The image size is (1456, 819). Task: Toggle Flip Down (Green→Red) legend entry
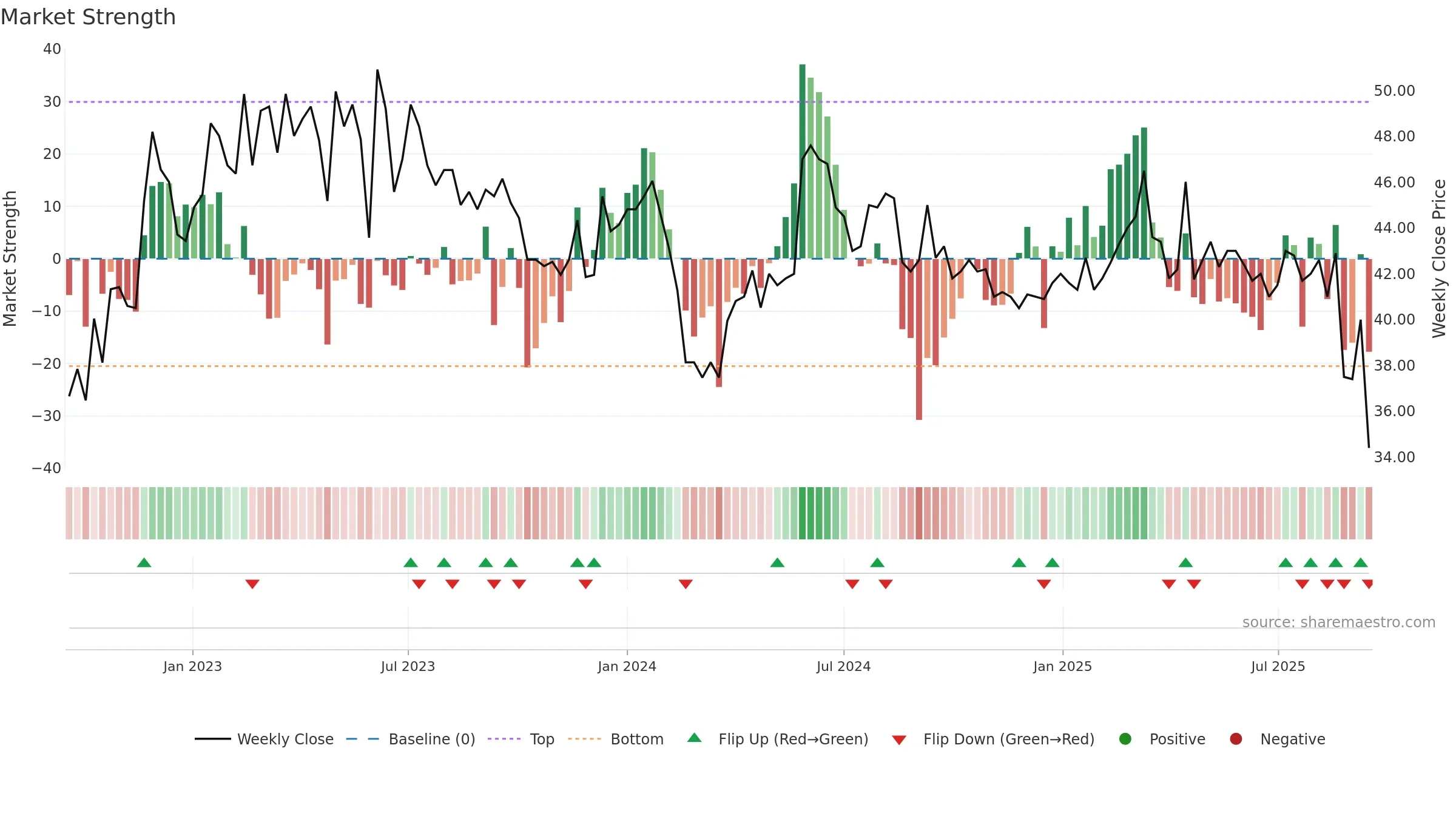click(x=993, y=739)
